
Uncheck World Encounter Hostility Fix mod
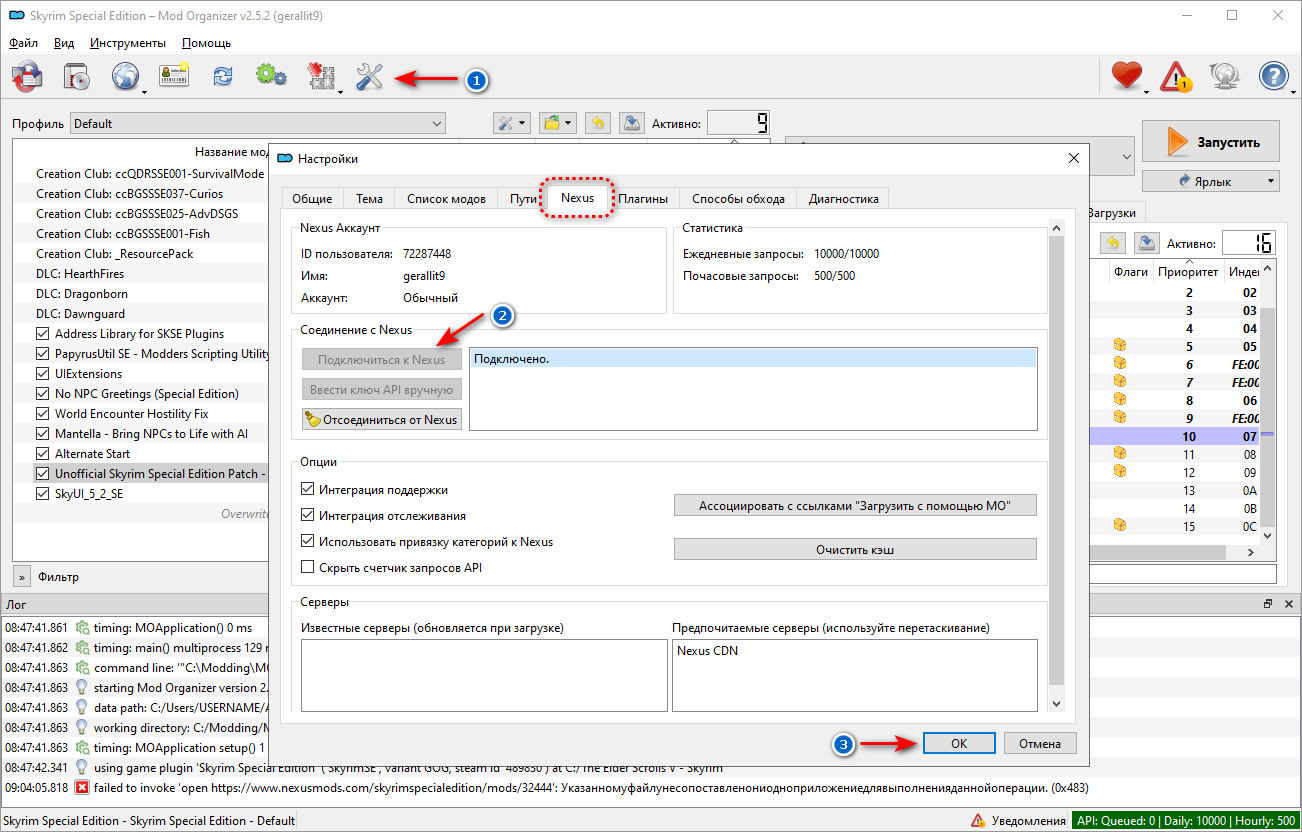(43, 414)
